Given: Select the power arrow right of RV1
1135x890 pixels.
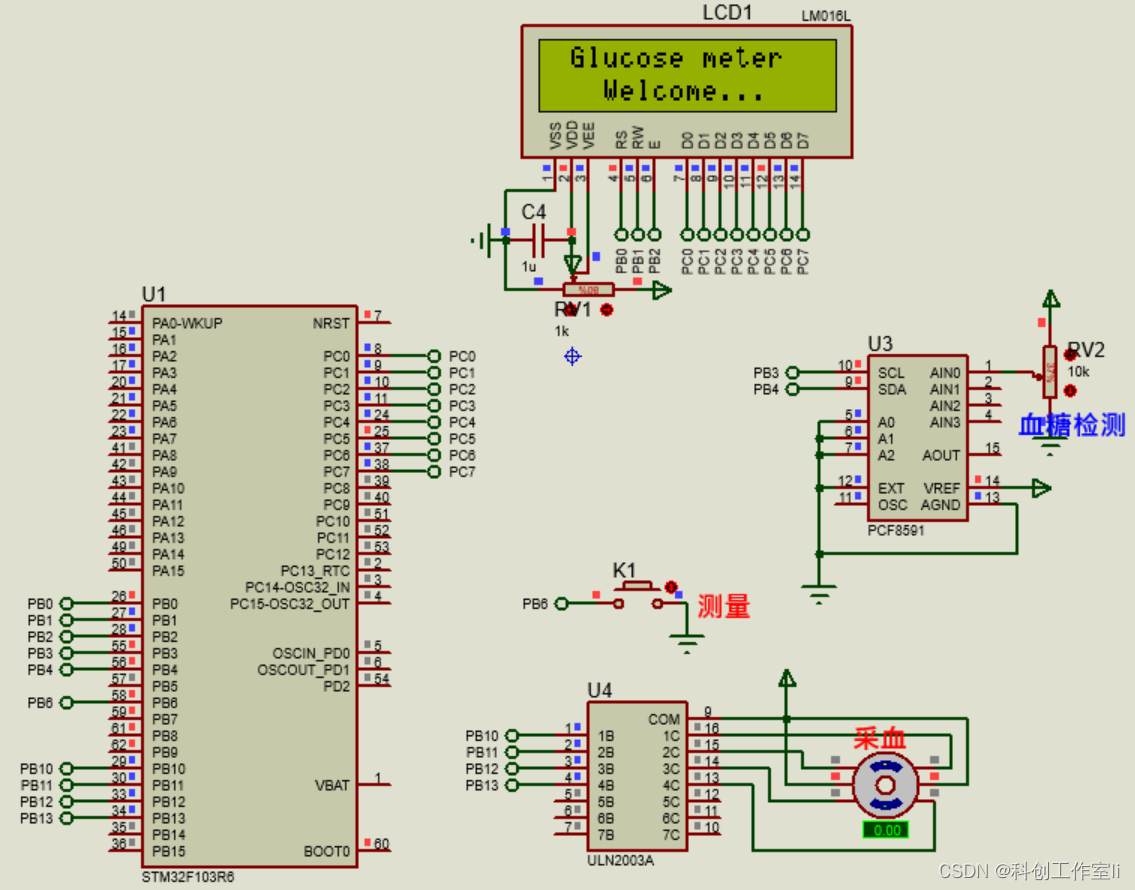Looking at the screenshot, I should [x=662, y=291].
